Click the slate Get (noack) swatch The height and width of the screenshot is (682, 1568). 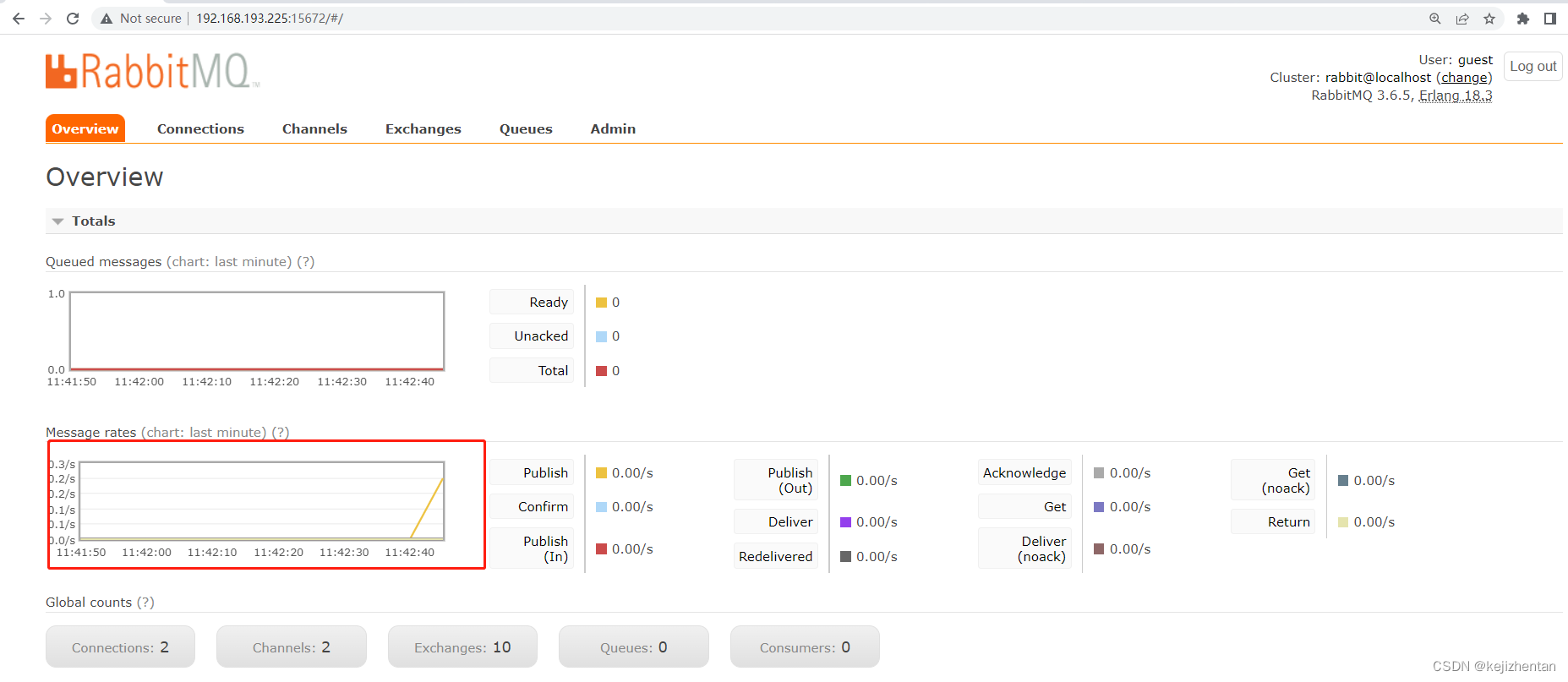click(1343, 481)
